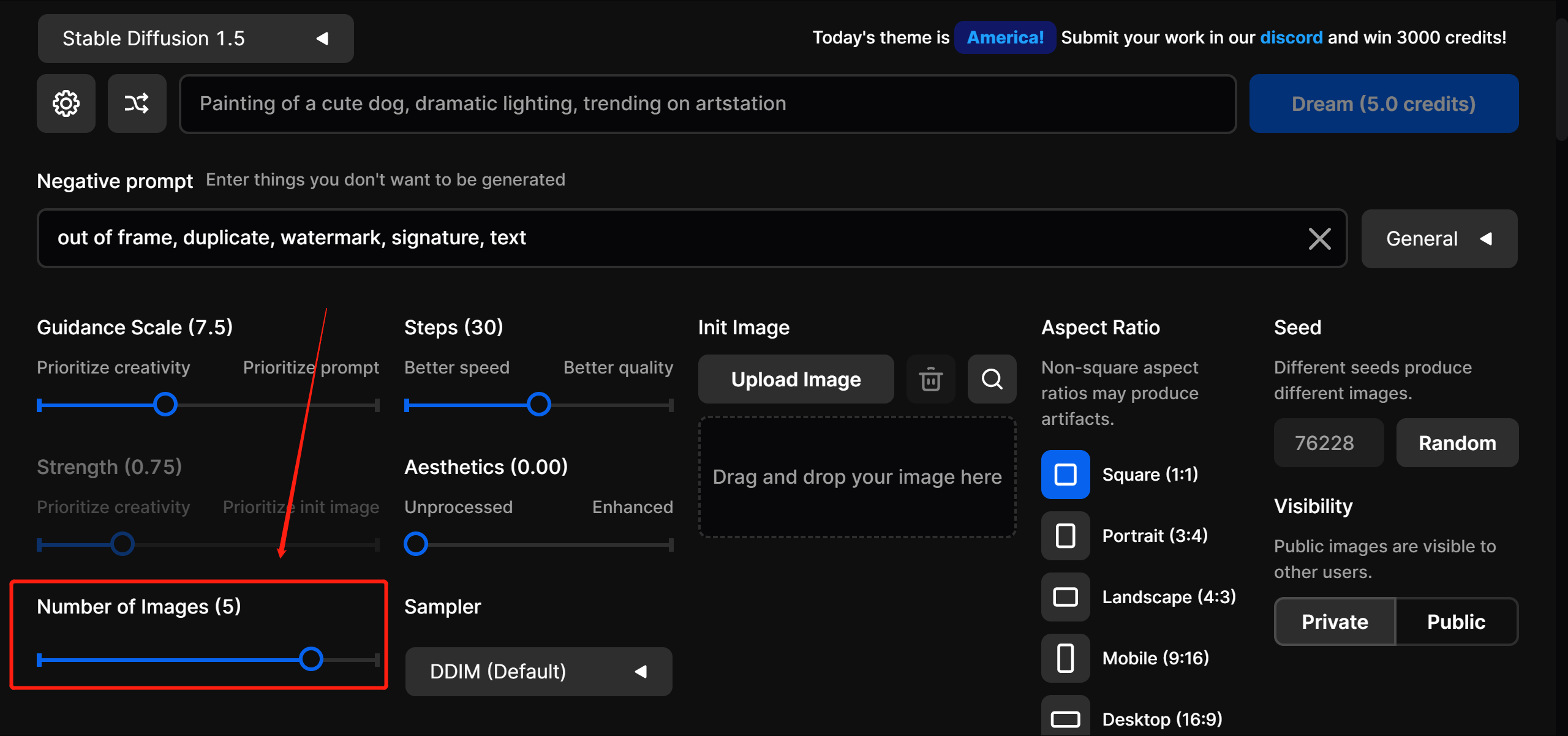Viewport: 1568px width, 736px height.
Task: Click the magnifier search image icon
Action: (x=992, y=379)
